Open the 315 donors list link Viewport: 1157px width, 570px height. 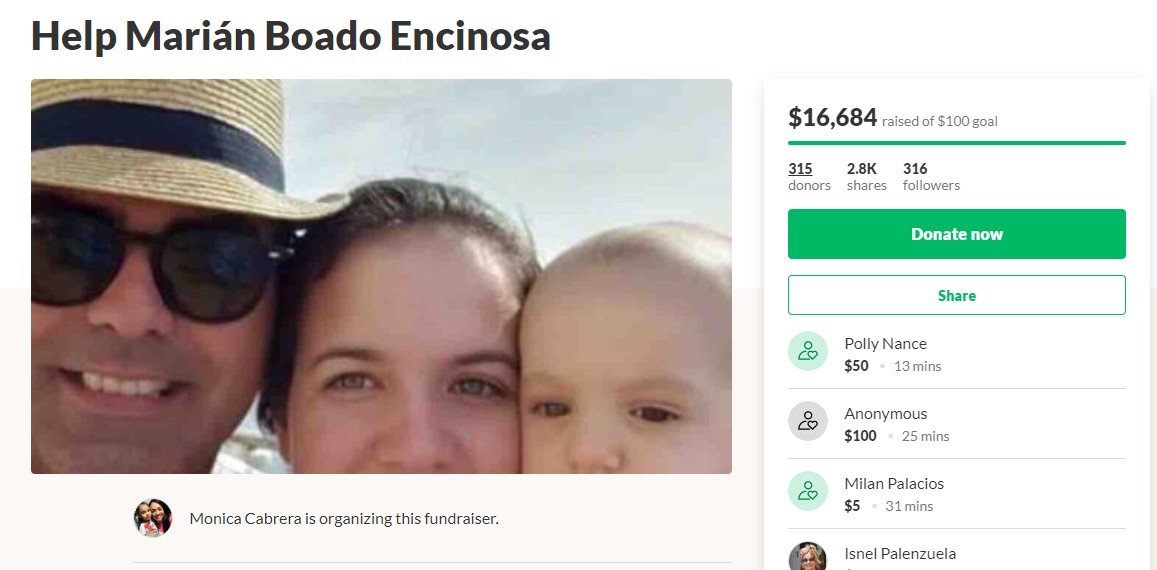(x=809, y=176)
